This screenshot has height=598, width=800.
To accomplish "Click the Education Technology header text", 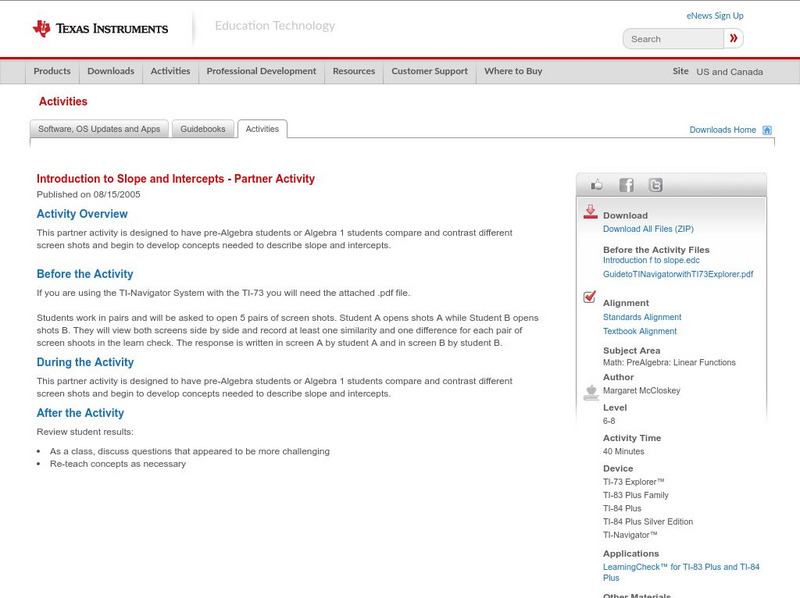I will (275, 26).
